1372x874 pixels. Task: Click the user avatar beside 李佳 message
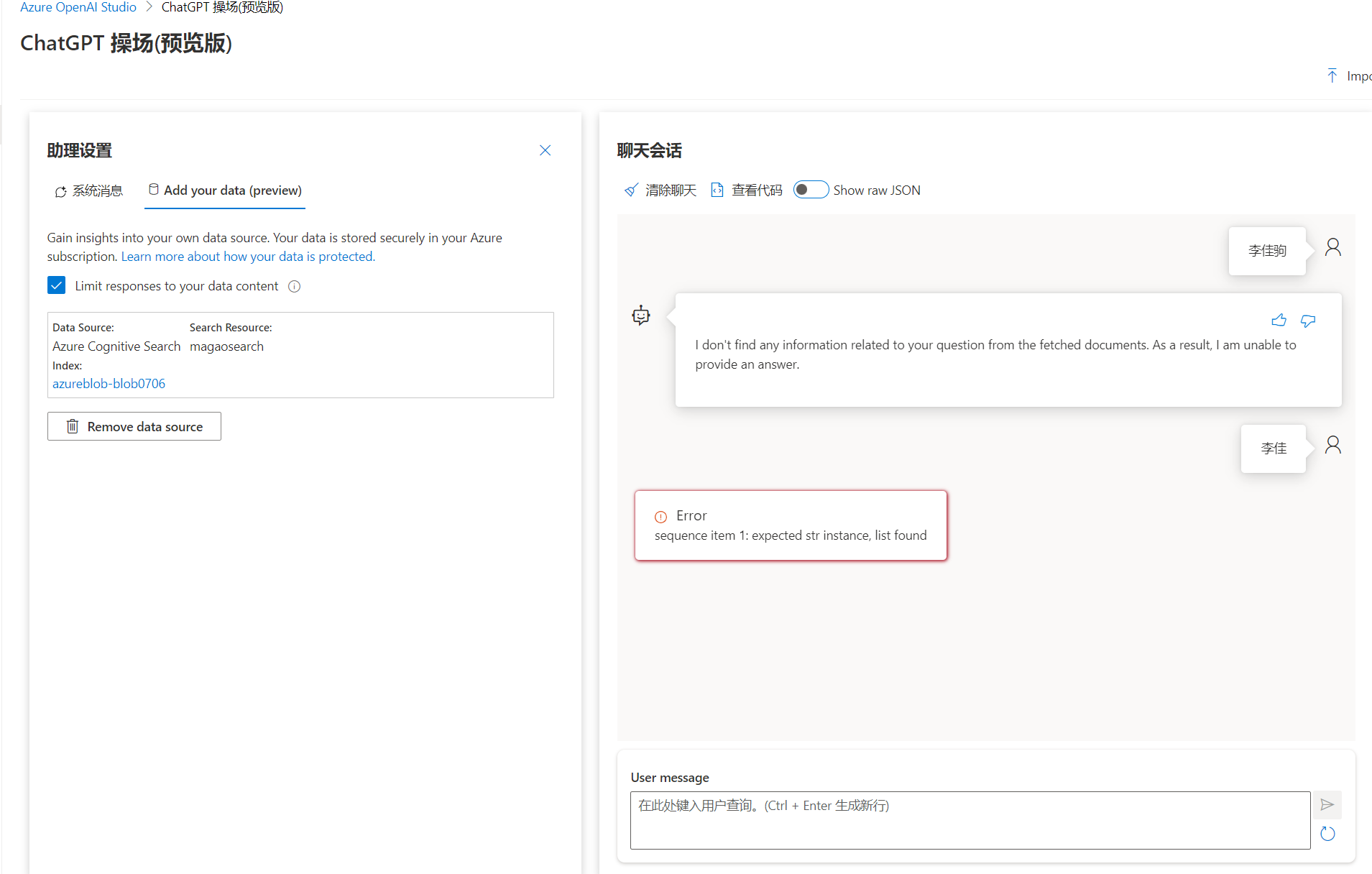pyautogui.click(x=1333, y=446)
